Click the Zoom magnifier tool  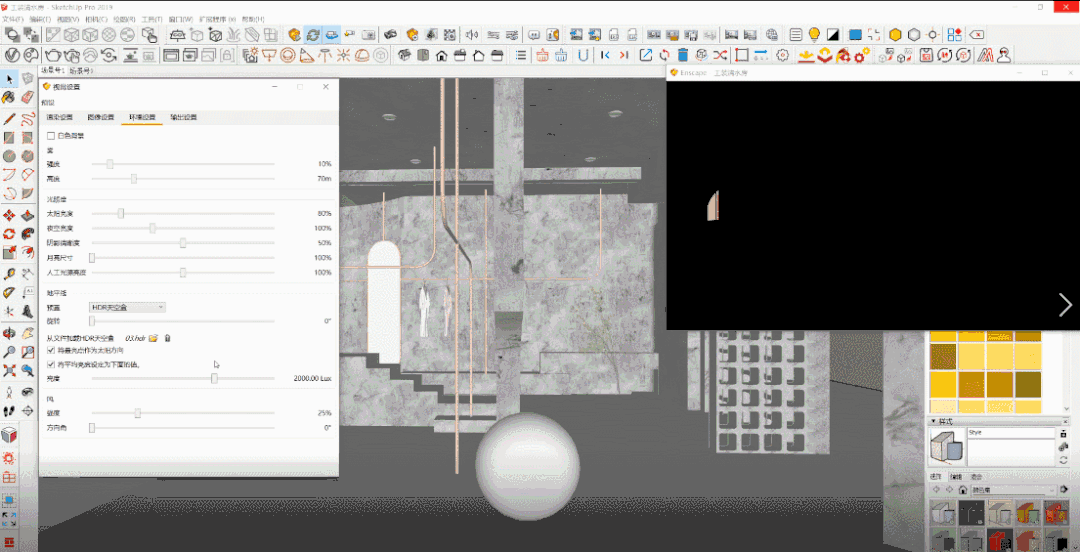[x=9, y=352]
